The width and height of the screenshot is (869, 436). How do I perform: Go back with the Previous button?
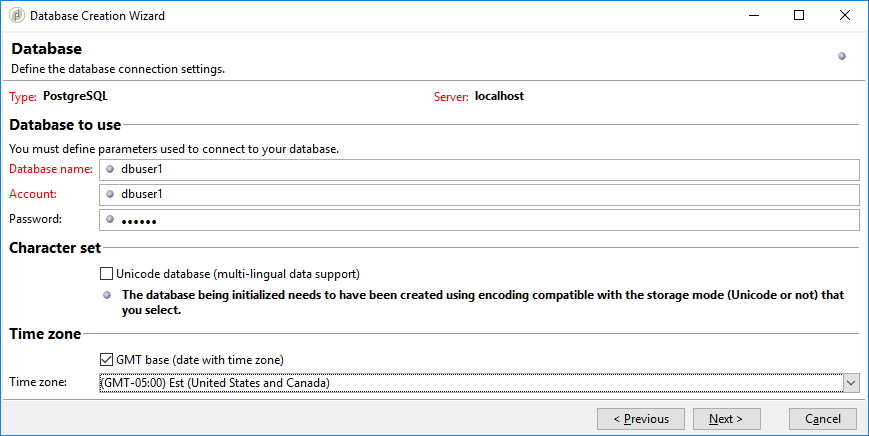(x=640, y=419)
